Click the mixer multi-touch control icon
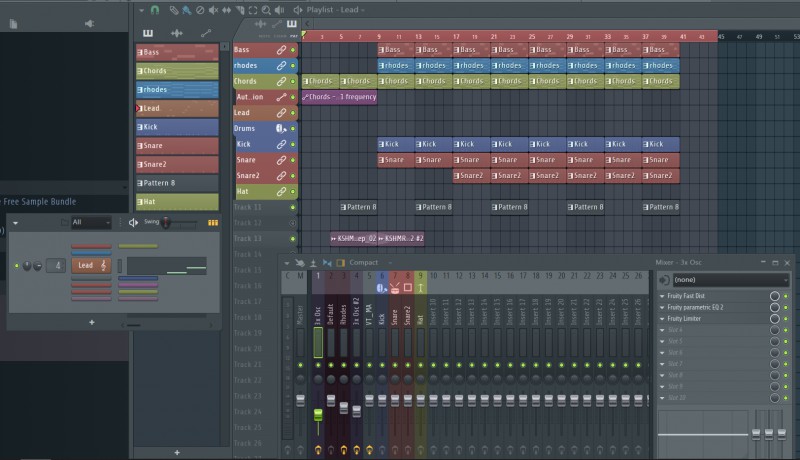The width and height of the screenshot is (800, 460). tap(300, 263)
